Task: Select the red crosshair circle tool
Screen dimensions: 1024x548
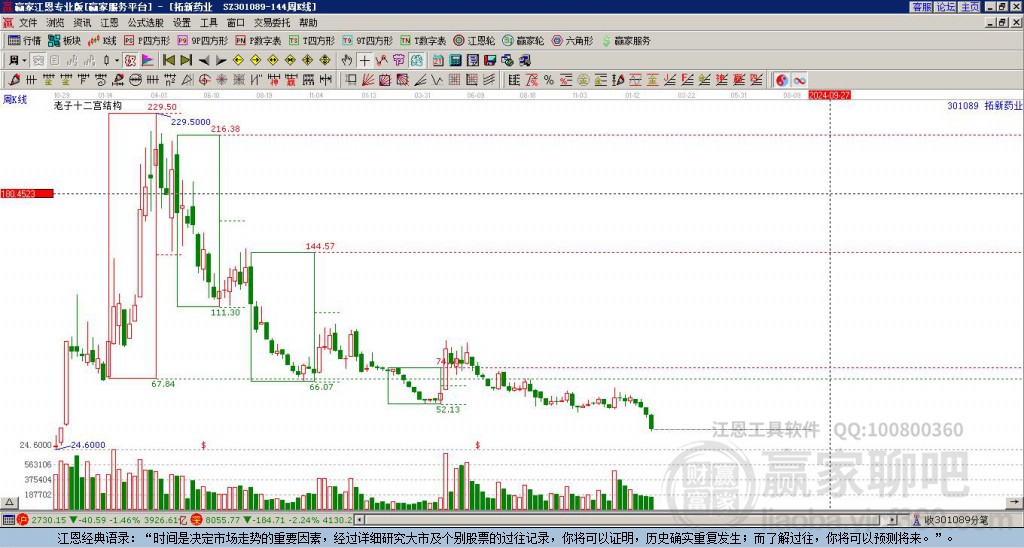Action: pos(204,80)
